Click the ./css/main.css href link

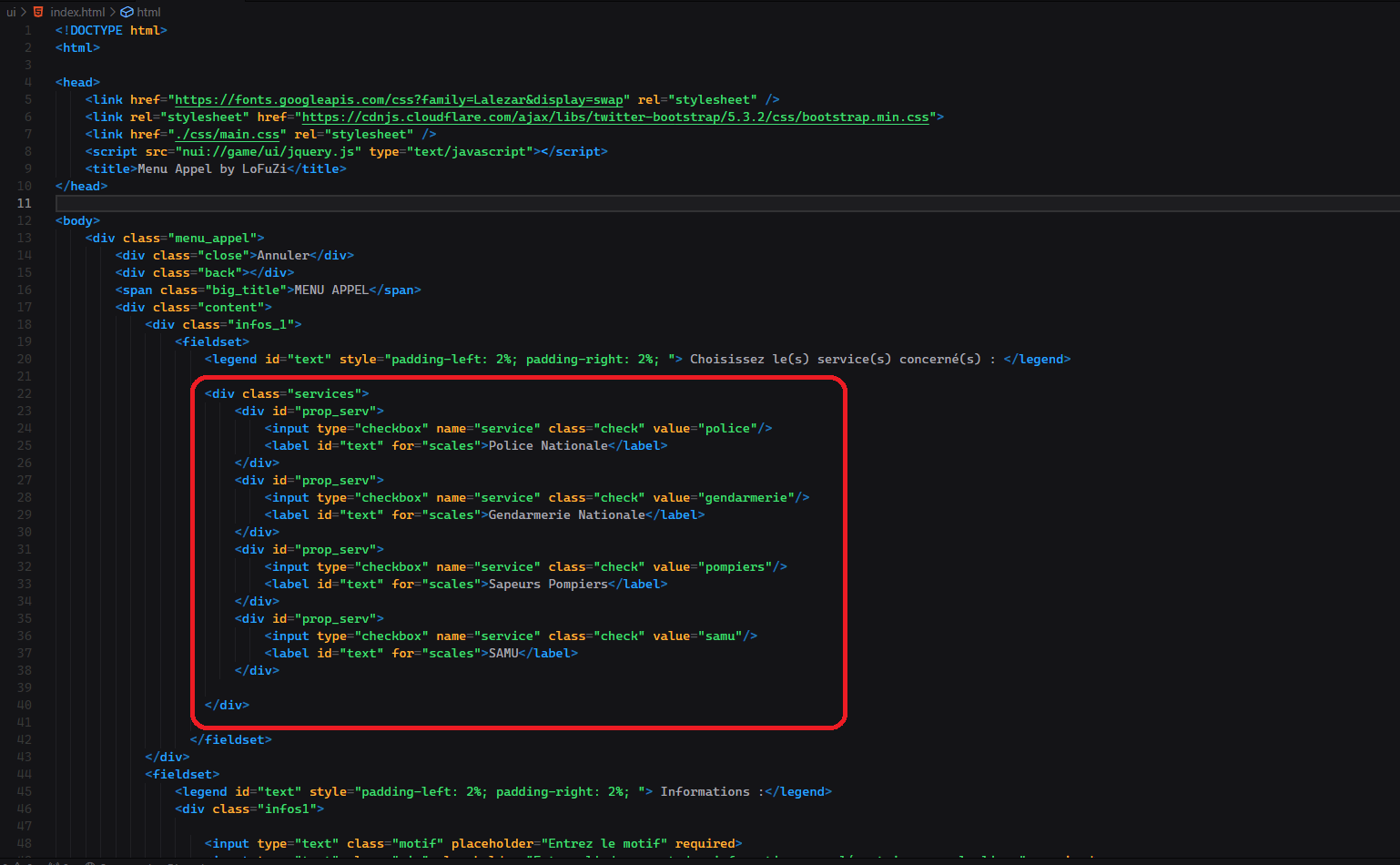pyautogui.click(x=228, y=135)
